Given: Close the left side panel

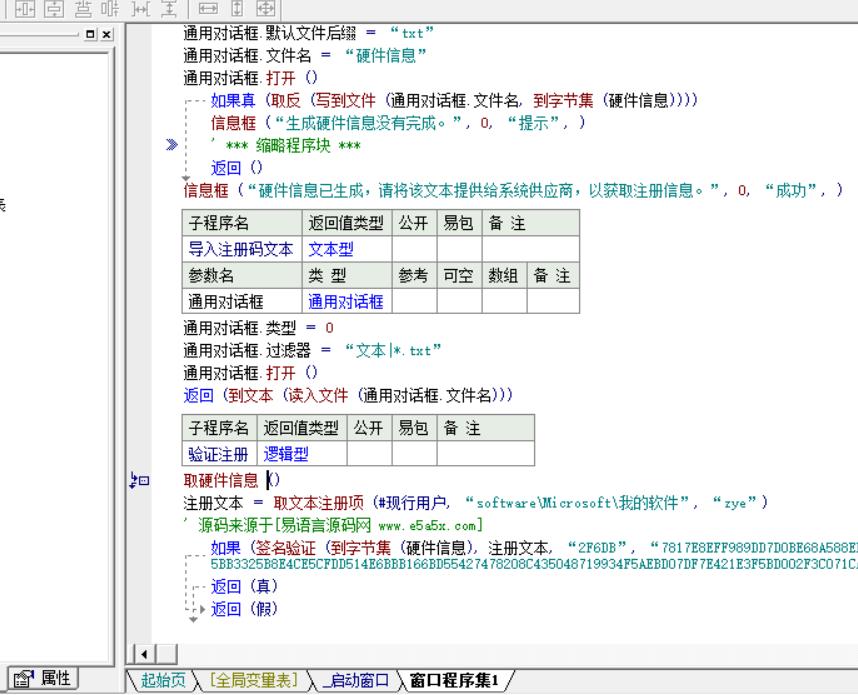Looking at the screenshot, I should coord(106,34).
